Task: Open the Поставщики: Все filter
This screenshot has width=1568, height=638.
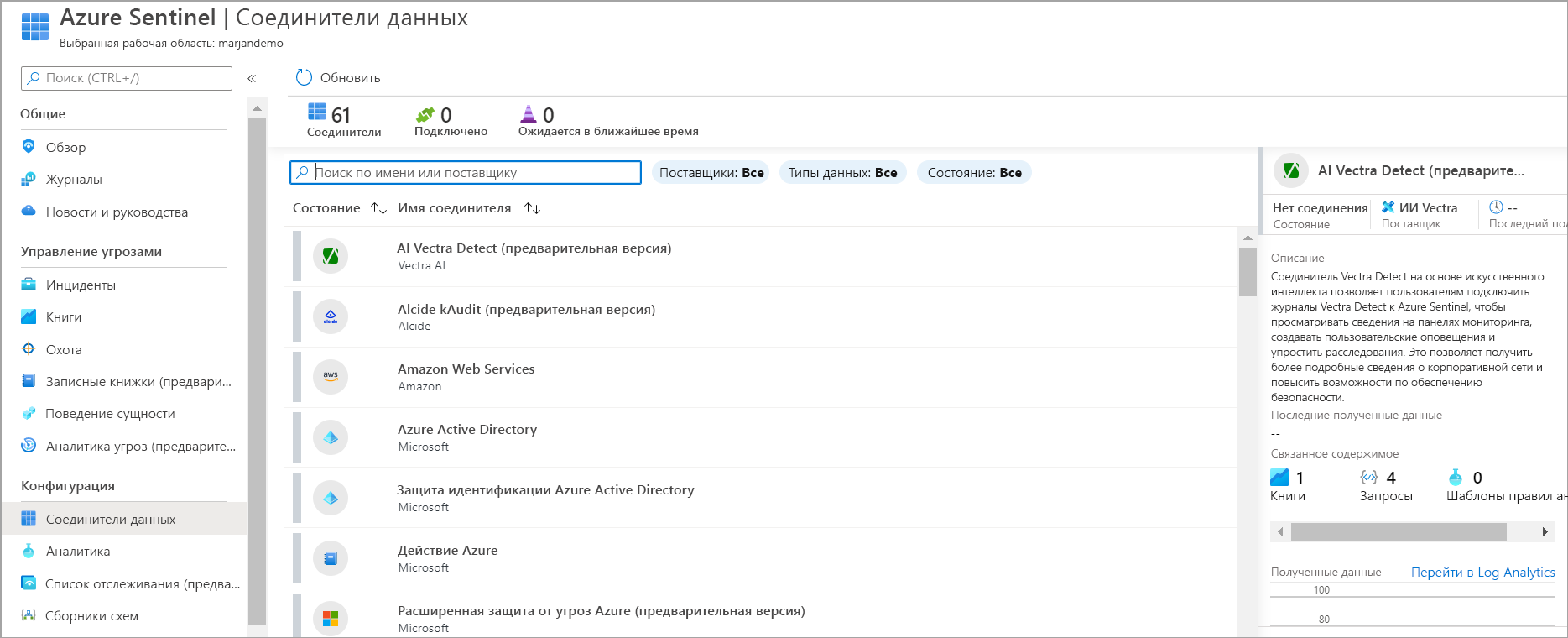Action: [x=711, y=172]
